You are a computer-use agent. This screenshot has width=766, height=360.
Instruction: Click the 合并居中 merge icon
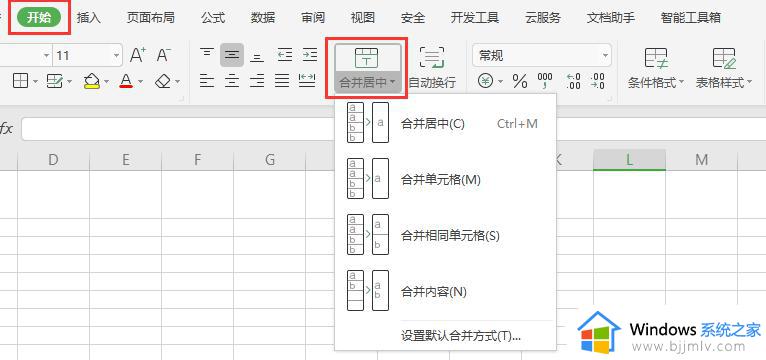coord(367,58)
